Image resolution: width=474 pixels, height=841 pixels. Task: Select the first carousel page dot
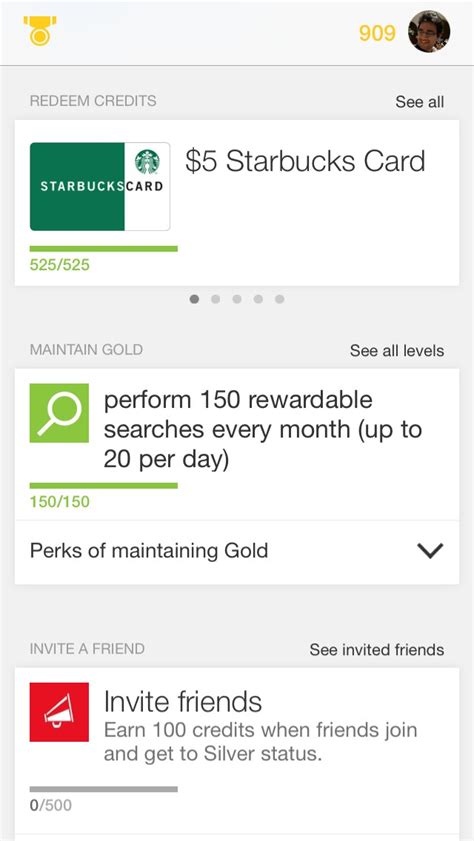click(194, 299)
